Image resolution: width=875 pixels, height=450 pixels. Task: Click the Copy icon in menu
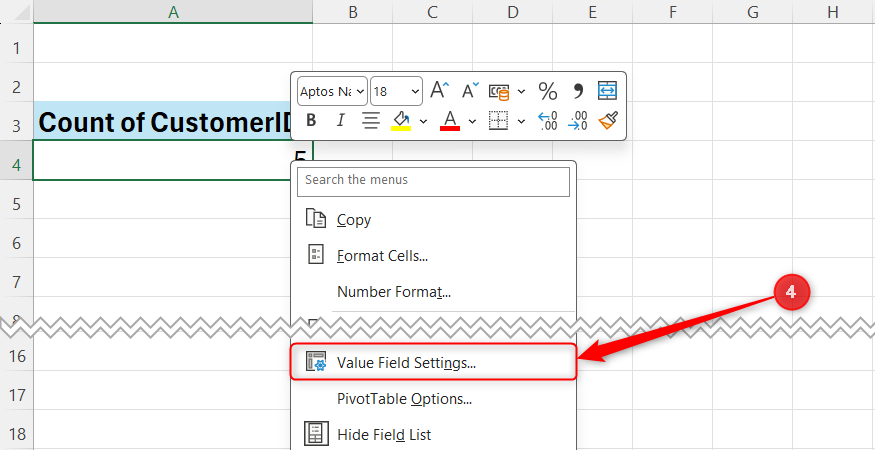tap(316, 218)
